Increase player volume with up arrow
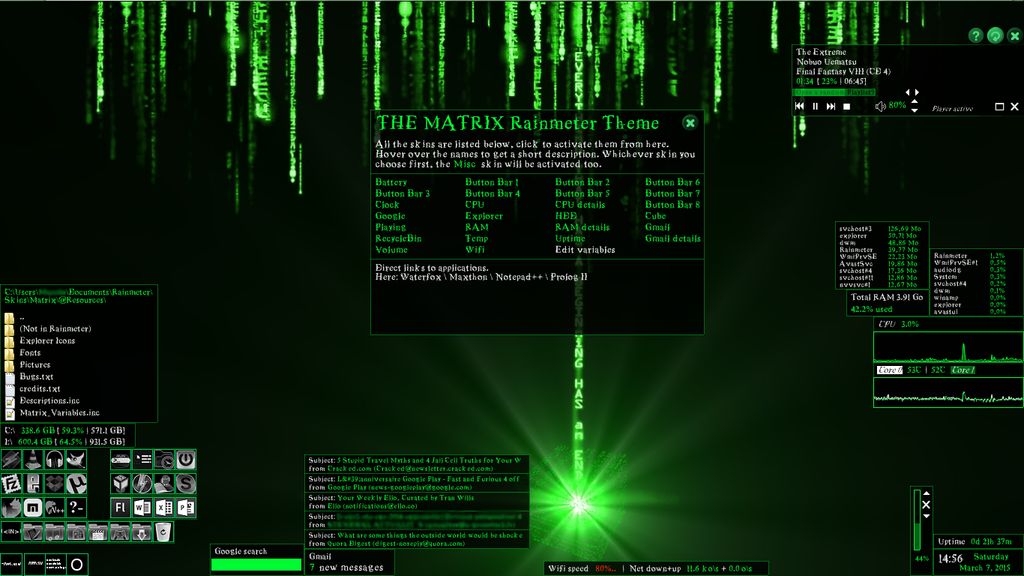Image resolution: width=1024 pixels, height=576 pixels. 914,101
